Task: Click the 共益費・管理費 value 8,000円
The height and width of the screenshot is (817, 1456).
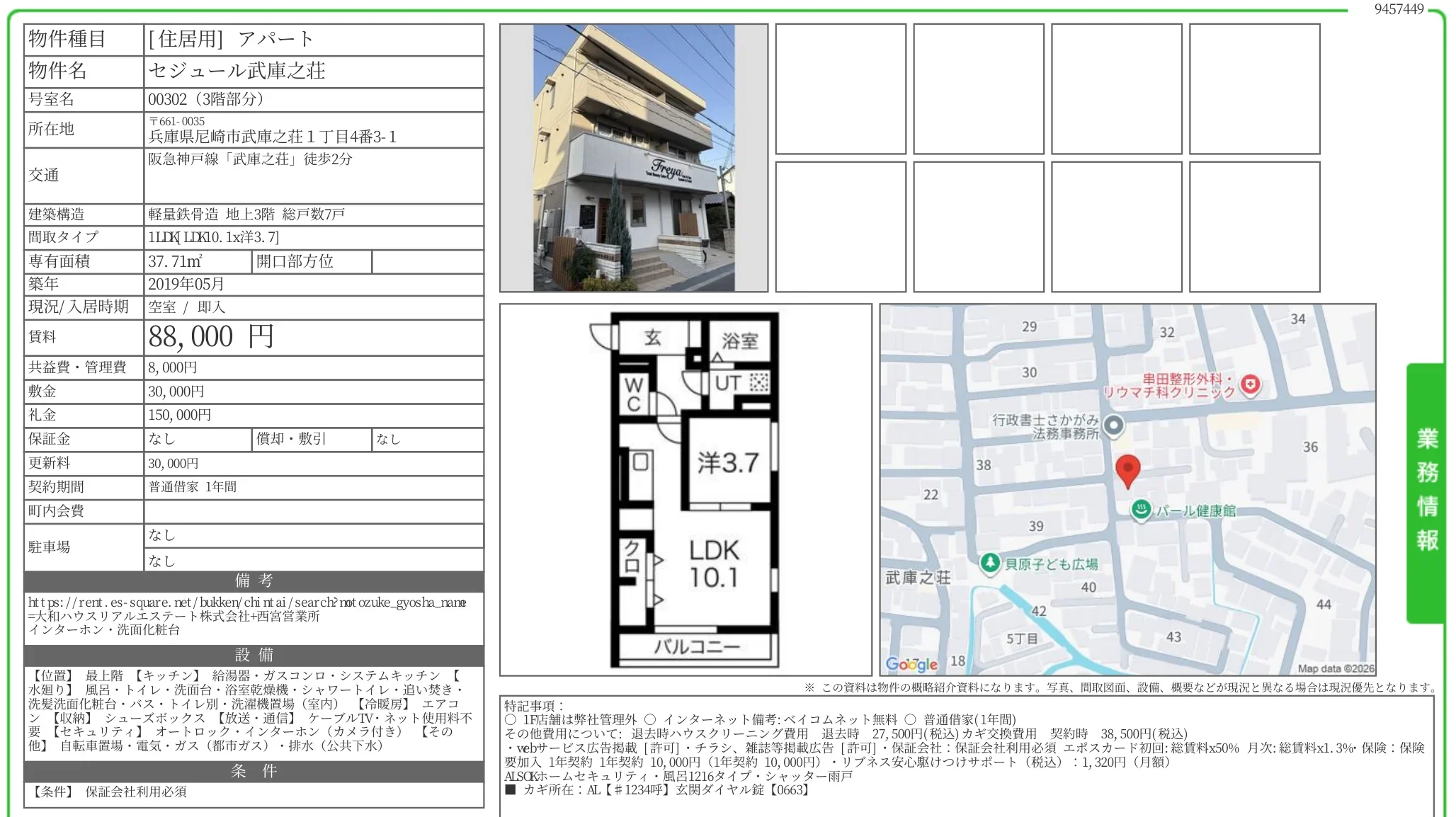Action: tap(172, 367)
